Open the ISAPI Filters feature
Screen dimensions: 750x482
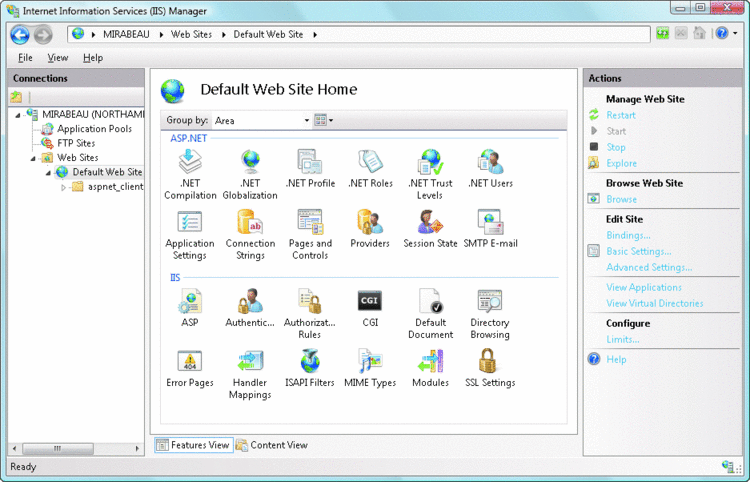click(x=310, y=368)
